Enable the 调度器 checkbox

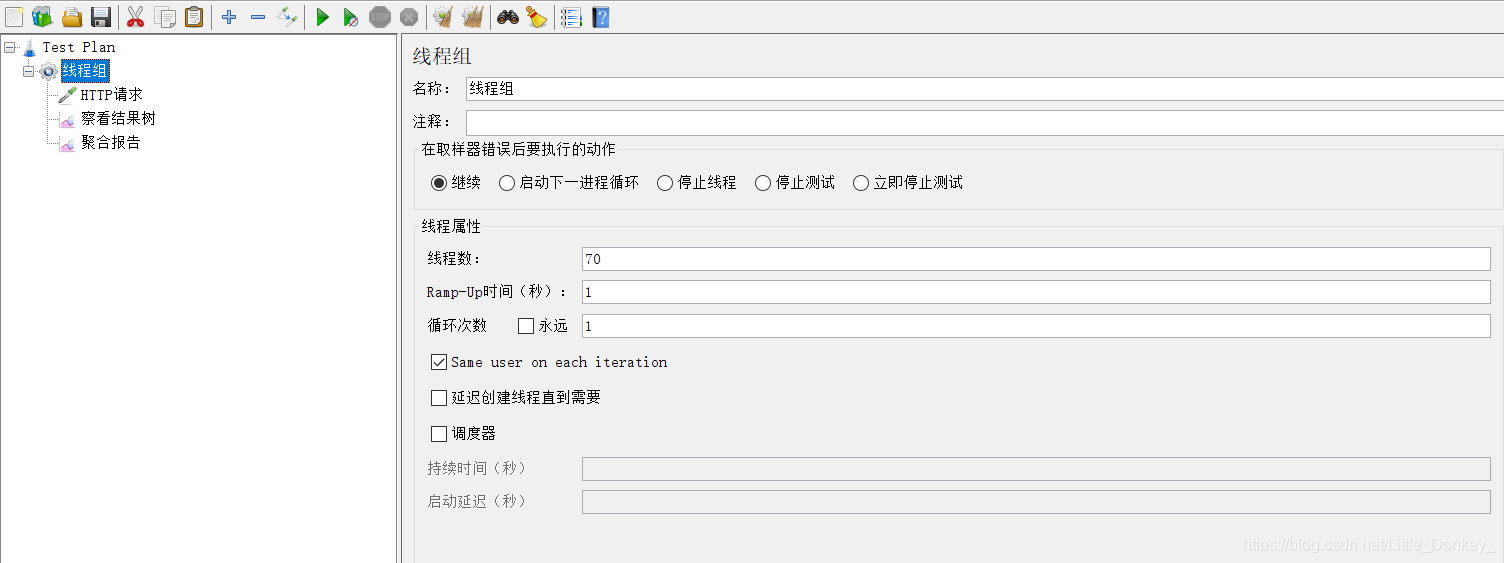tap(439, 434)
